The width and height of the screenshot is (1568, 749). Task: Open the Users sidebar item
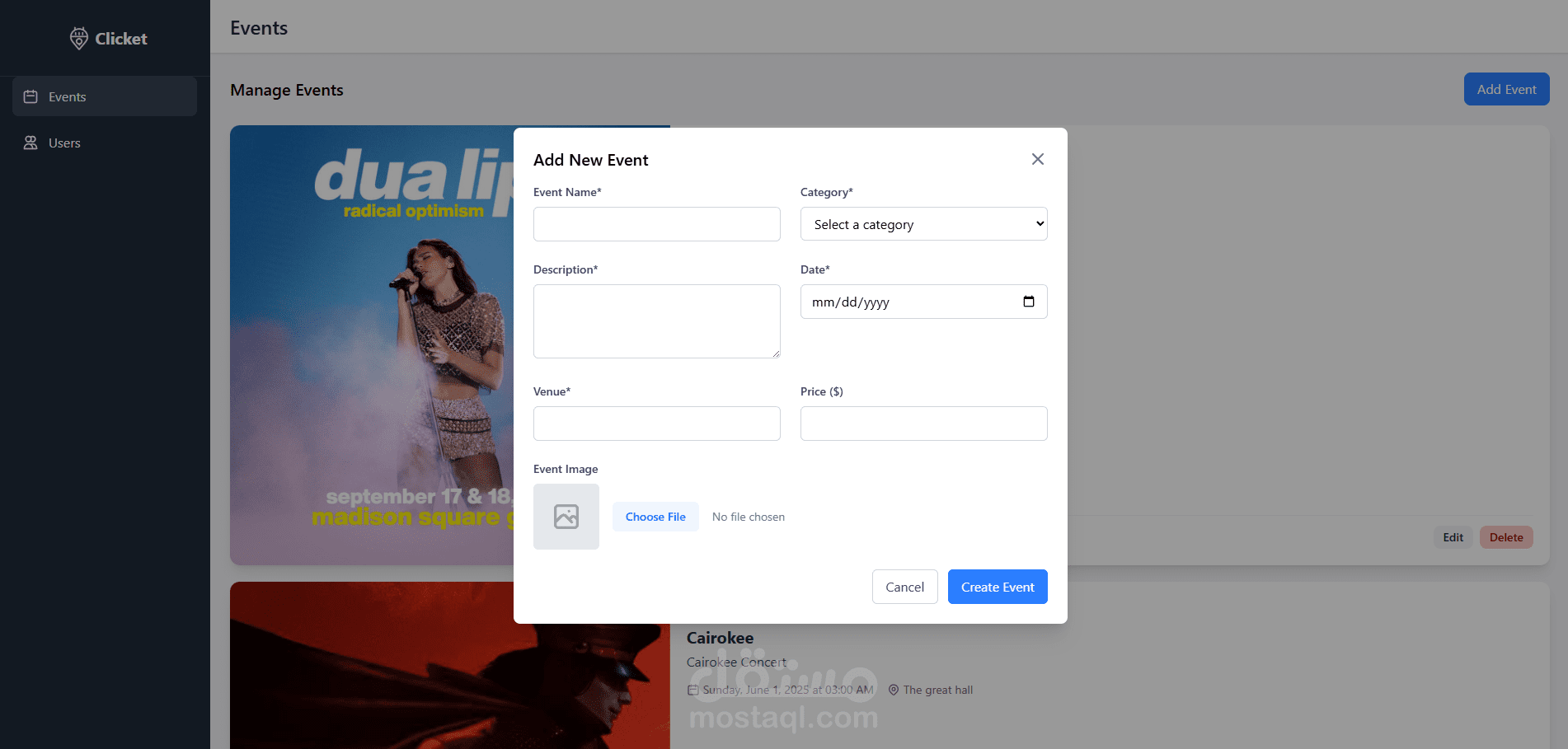[105, 143]
